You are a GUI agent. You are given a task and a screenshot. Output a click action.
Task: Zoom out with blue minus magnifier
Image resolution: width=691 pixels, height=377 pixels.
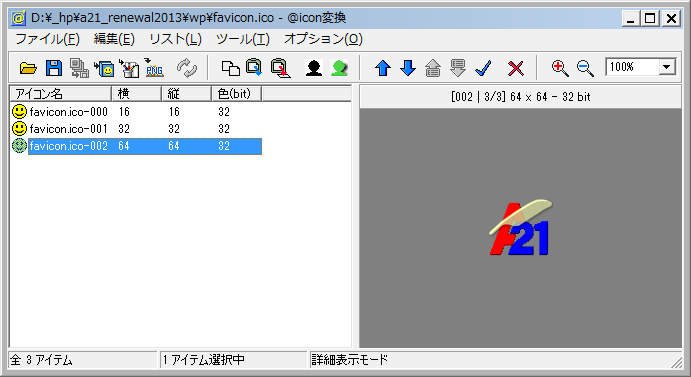pyautogui.click(x=585, y=68)
